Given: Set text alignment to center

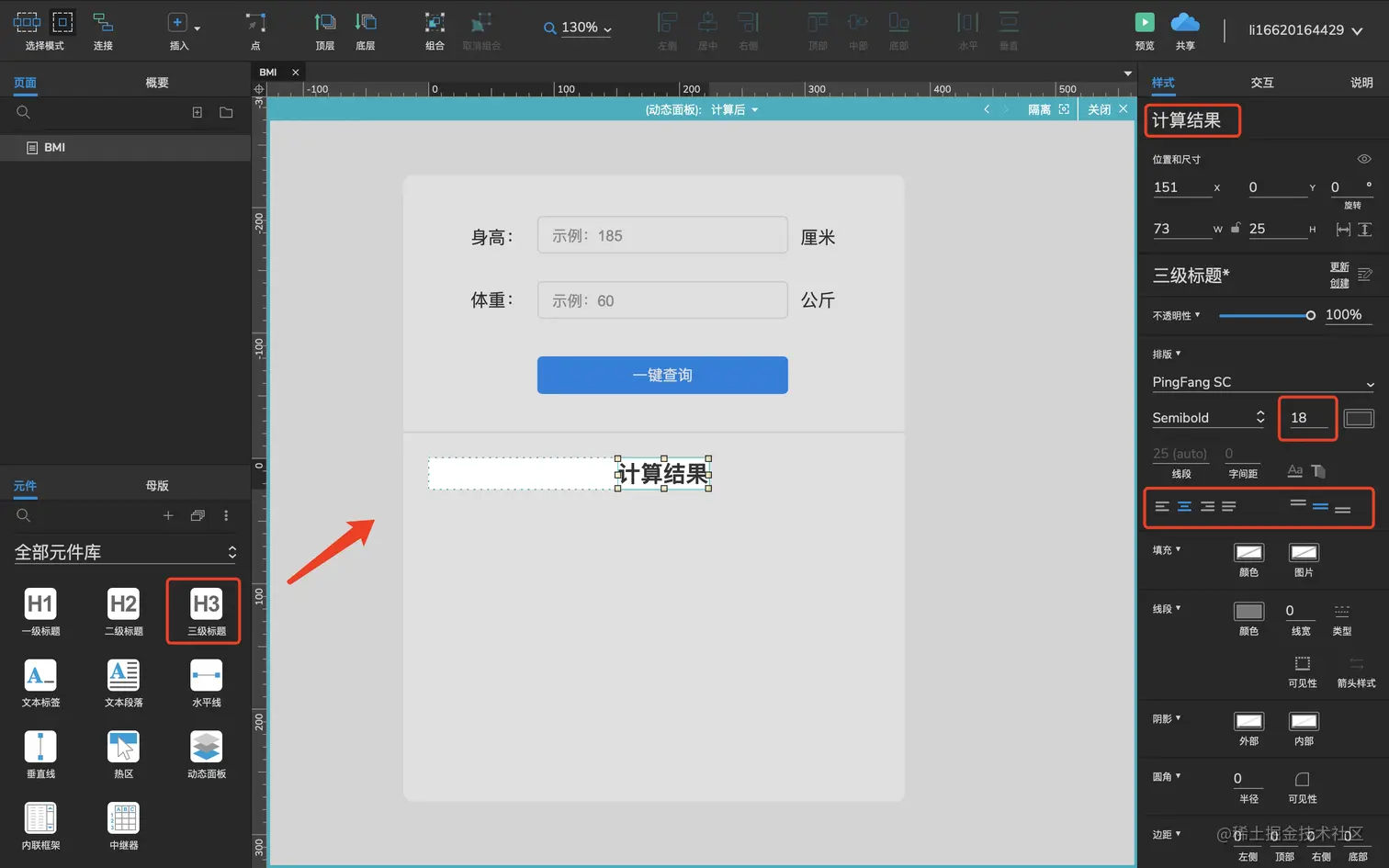Looking at the screenshot, I should [1184, 506].
